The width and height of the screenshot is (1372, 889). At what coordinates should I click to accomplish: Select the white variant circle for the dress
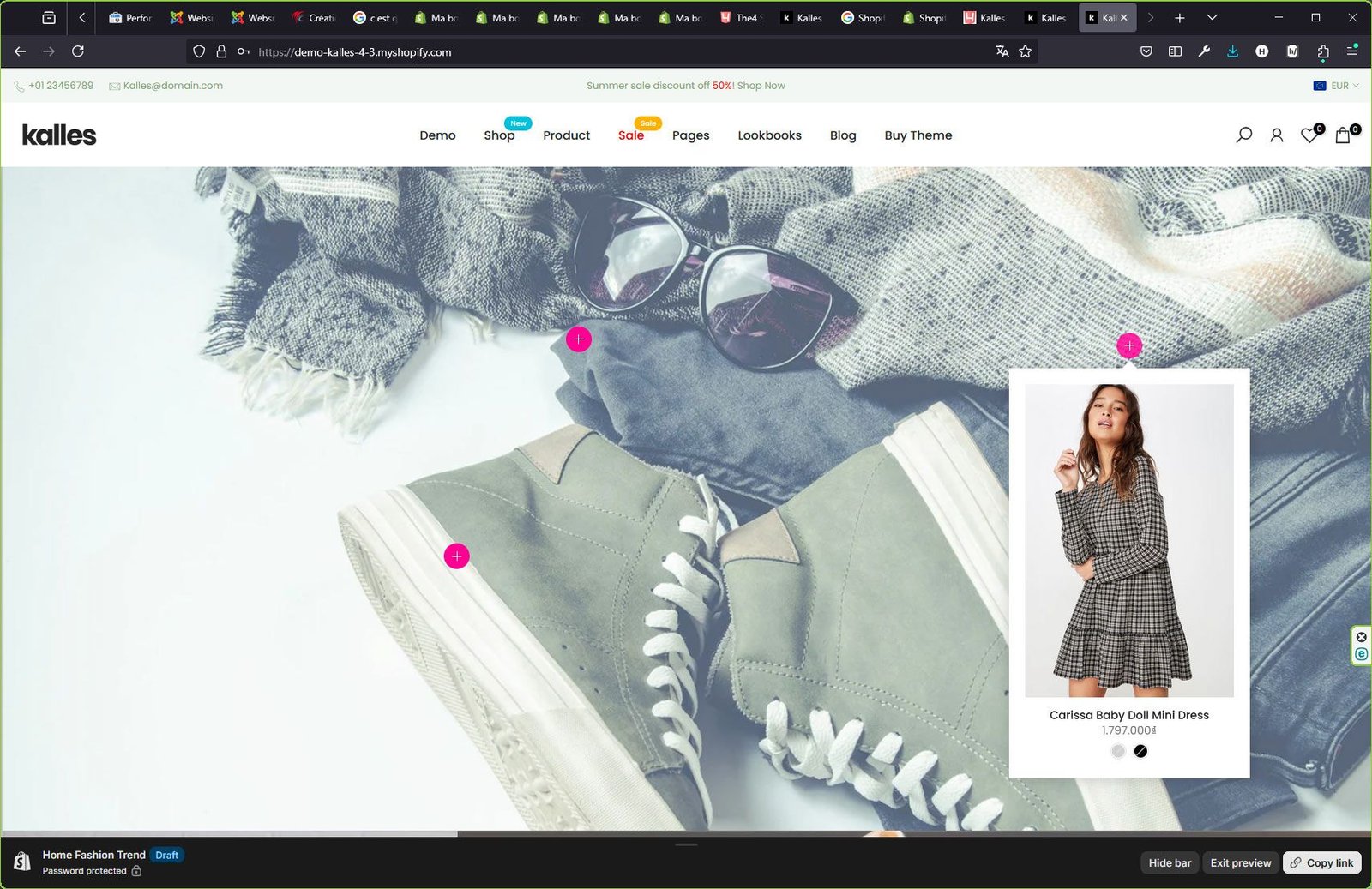coord(1118,750)
